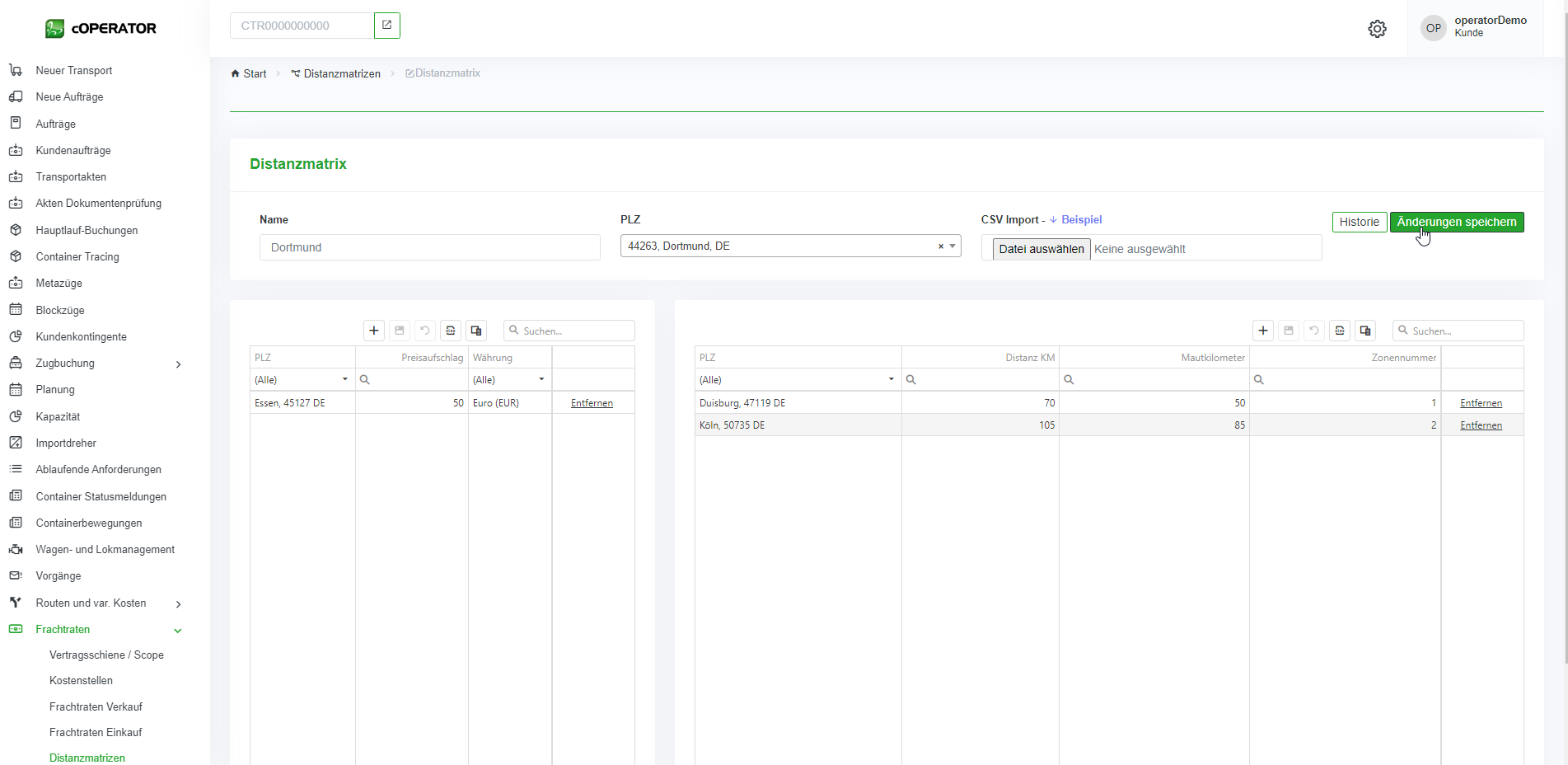Image resolution: width=1568 pixels, height=765 pixels.
Task: Add a row in the Preisaufschlag table
Action: [x=374, y=331]
